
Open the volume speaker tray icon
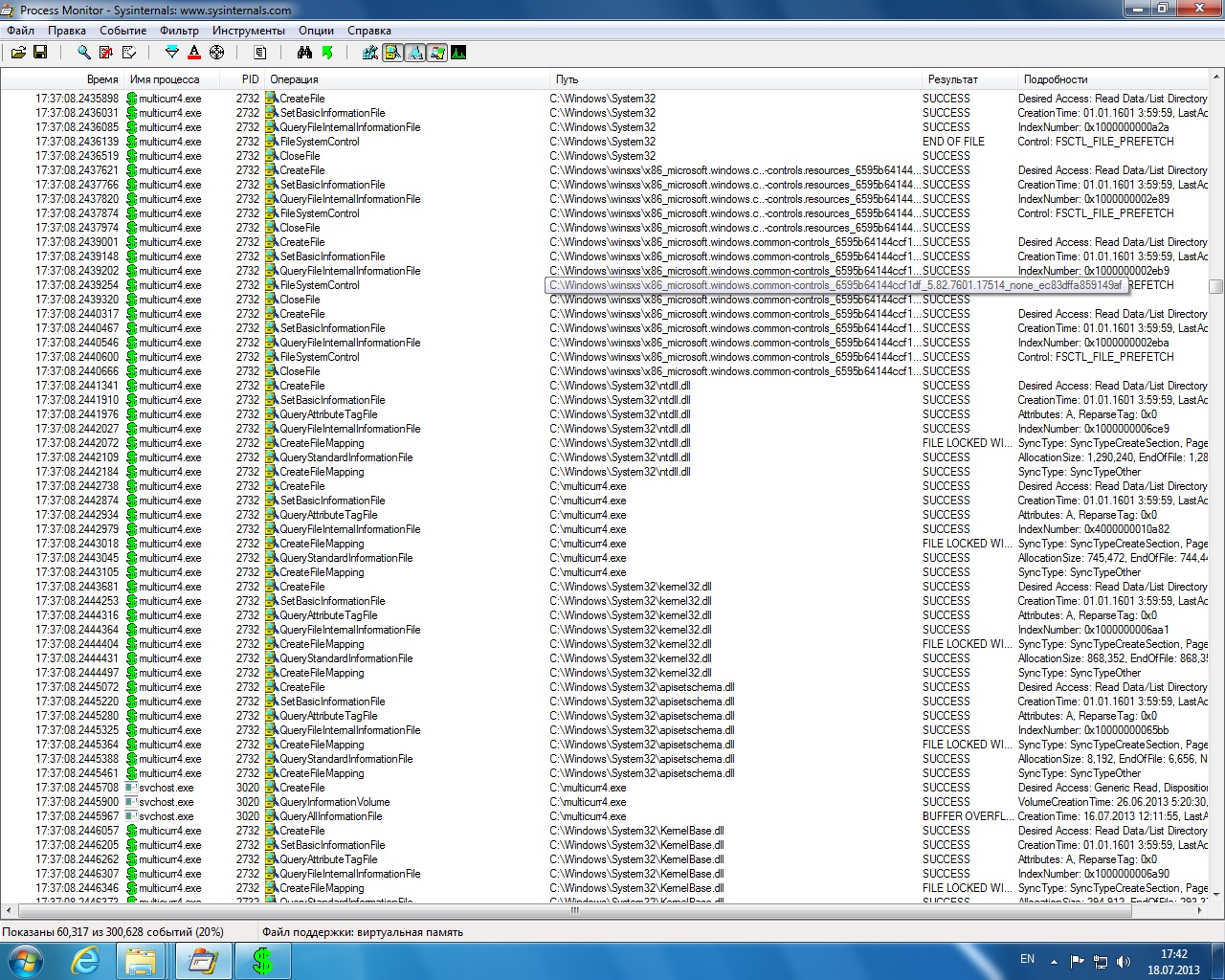coord(1124,962)
